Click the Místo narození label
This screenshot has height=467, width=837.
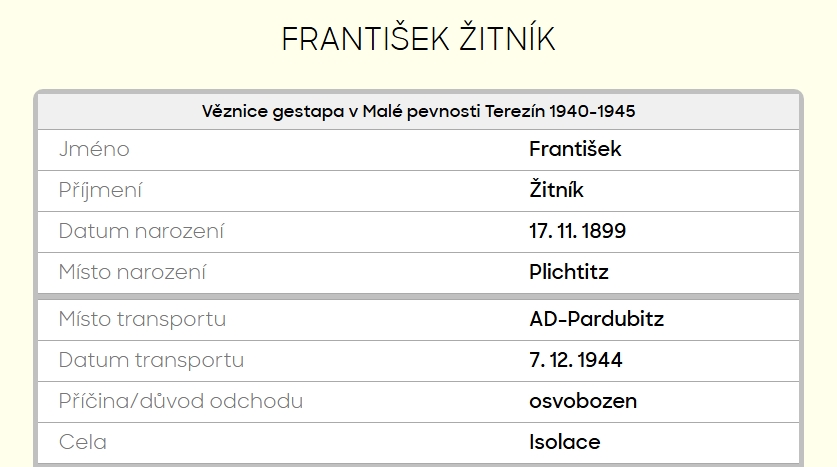pos(132,272)
